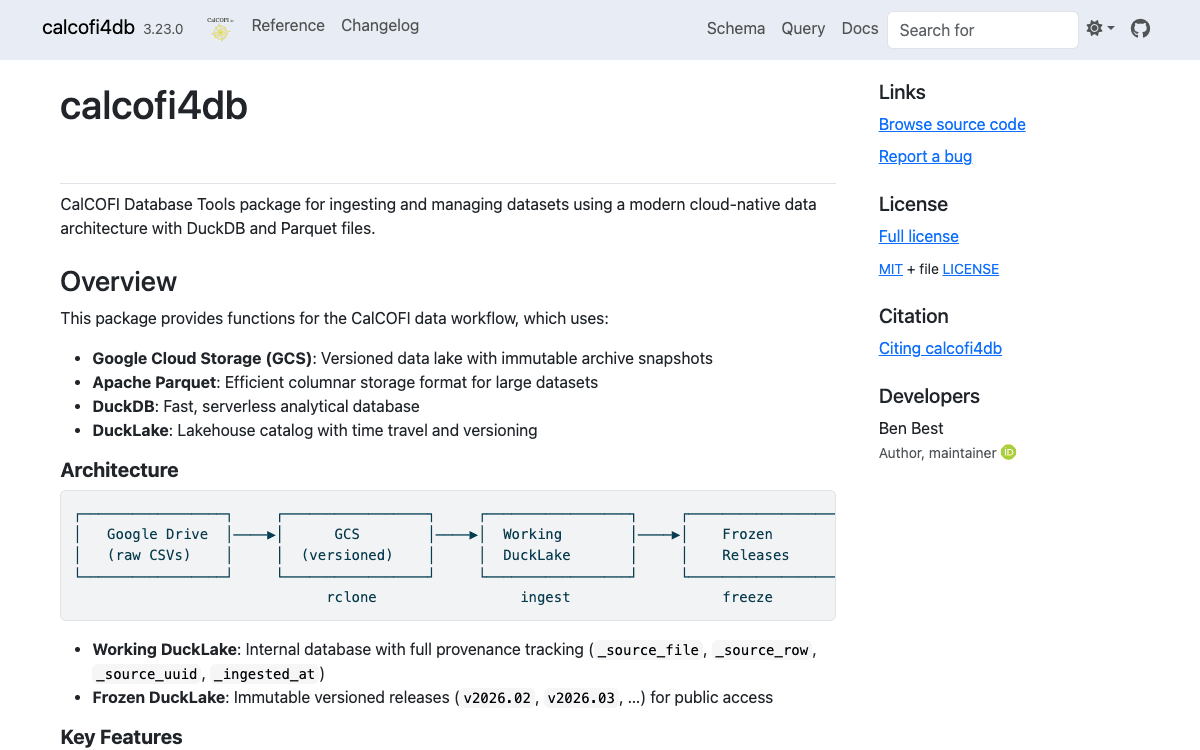1200x750 pixels.
Task: Click the CalCOFI logo in navbar
Action: pyautogui.click(x=220, y=29)
